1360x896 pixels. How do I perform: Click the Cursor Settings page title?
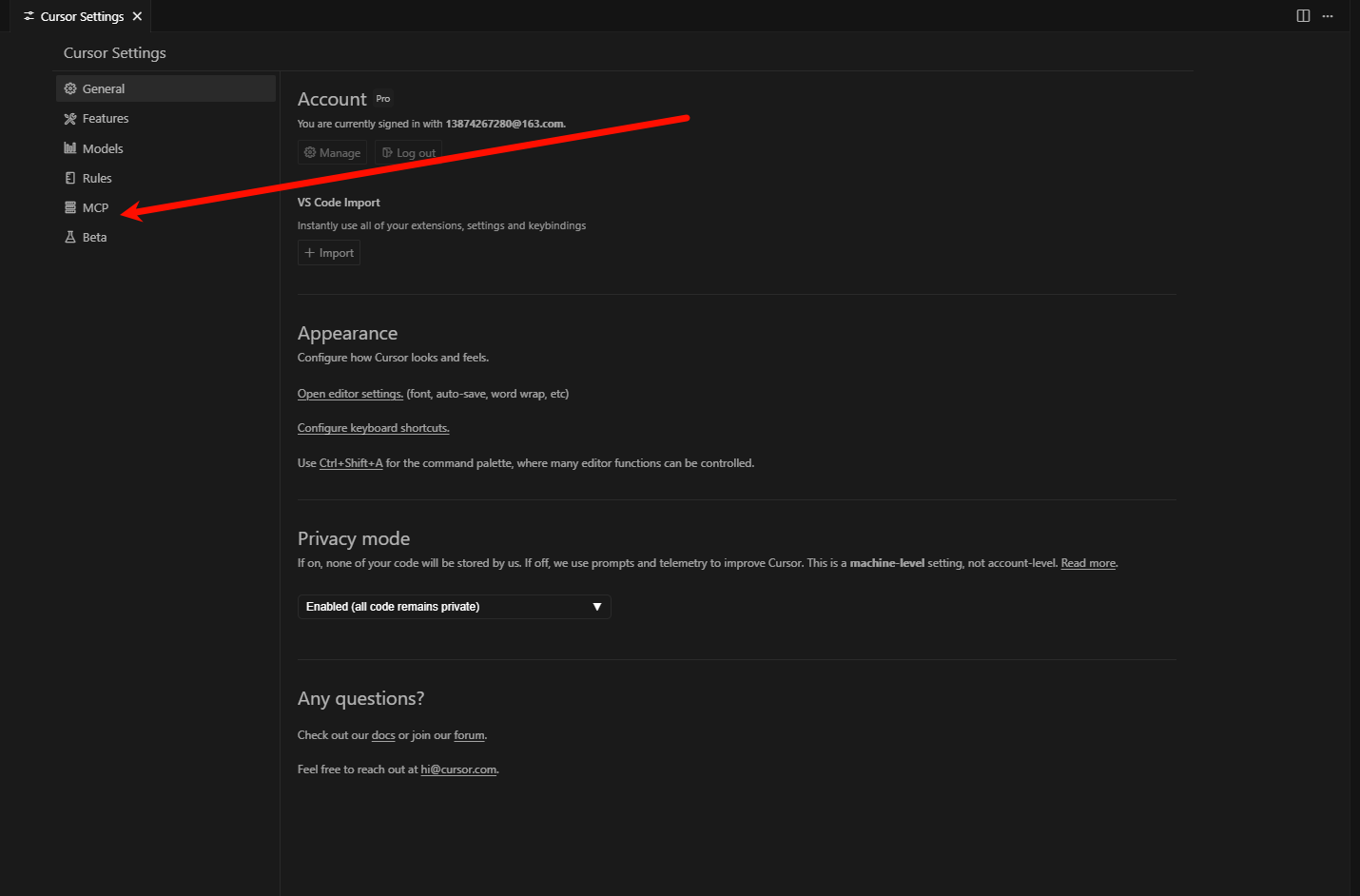click(115, 53)
